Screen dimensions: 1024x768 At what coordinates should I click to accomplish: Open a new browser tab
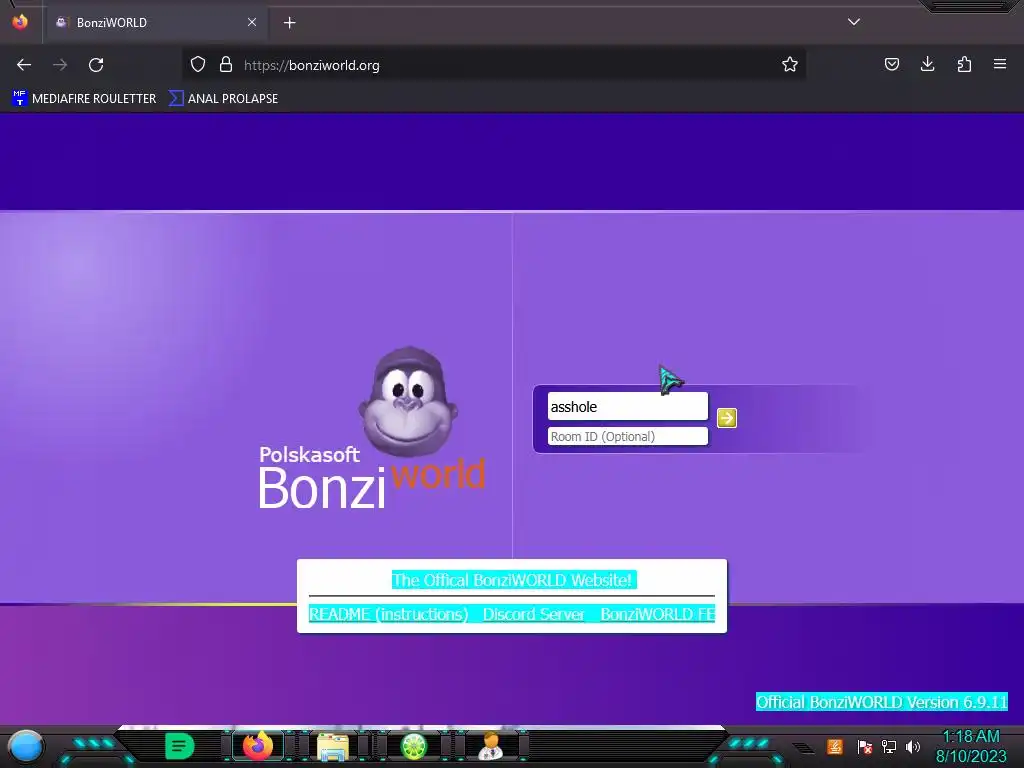point(289,23)
